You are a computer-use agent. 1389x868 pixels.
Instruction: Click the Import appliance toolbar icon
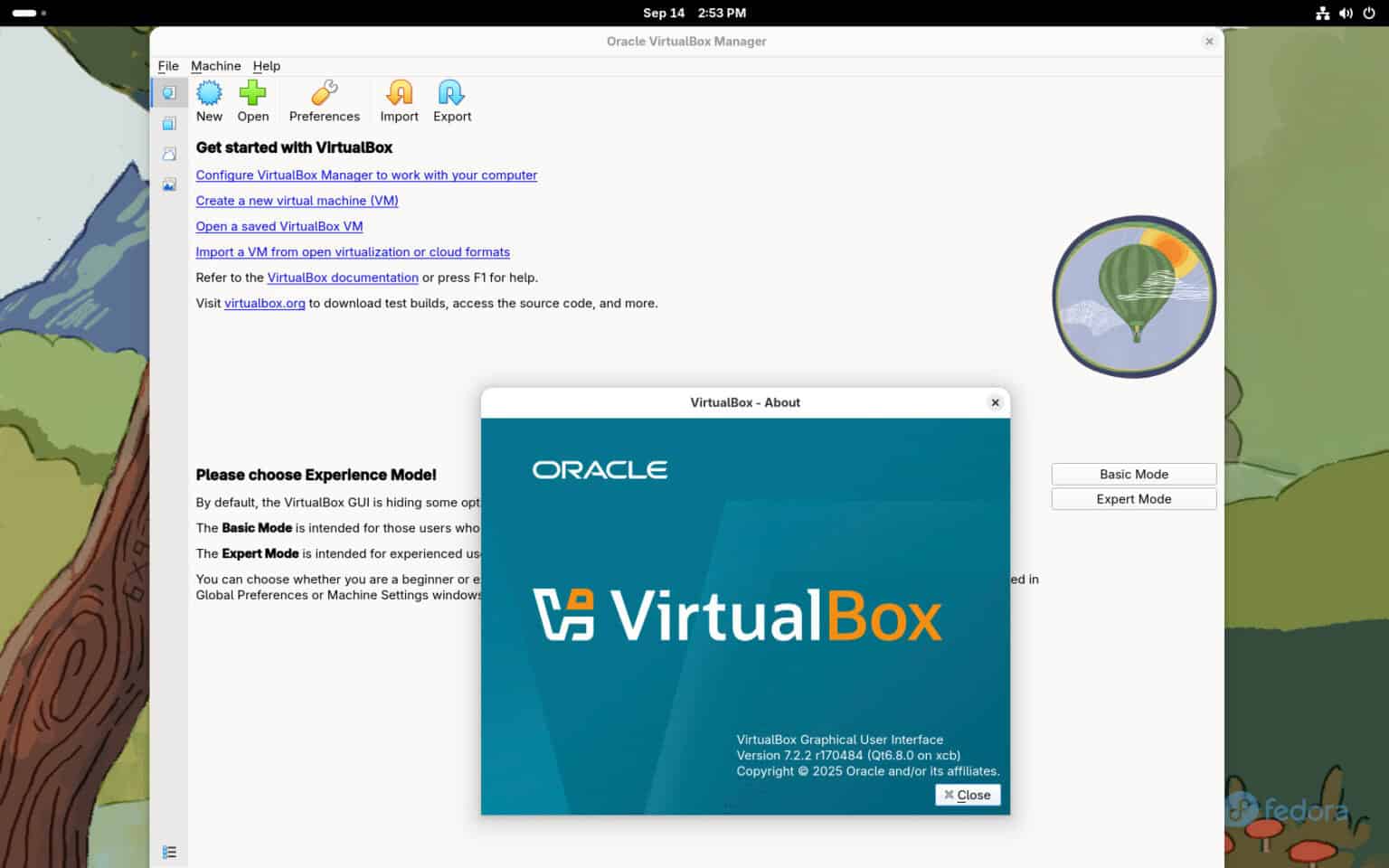click(399, 99)
